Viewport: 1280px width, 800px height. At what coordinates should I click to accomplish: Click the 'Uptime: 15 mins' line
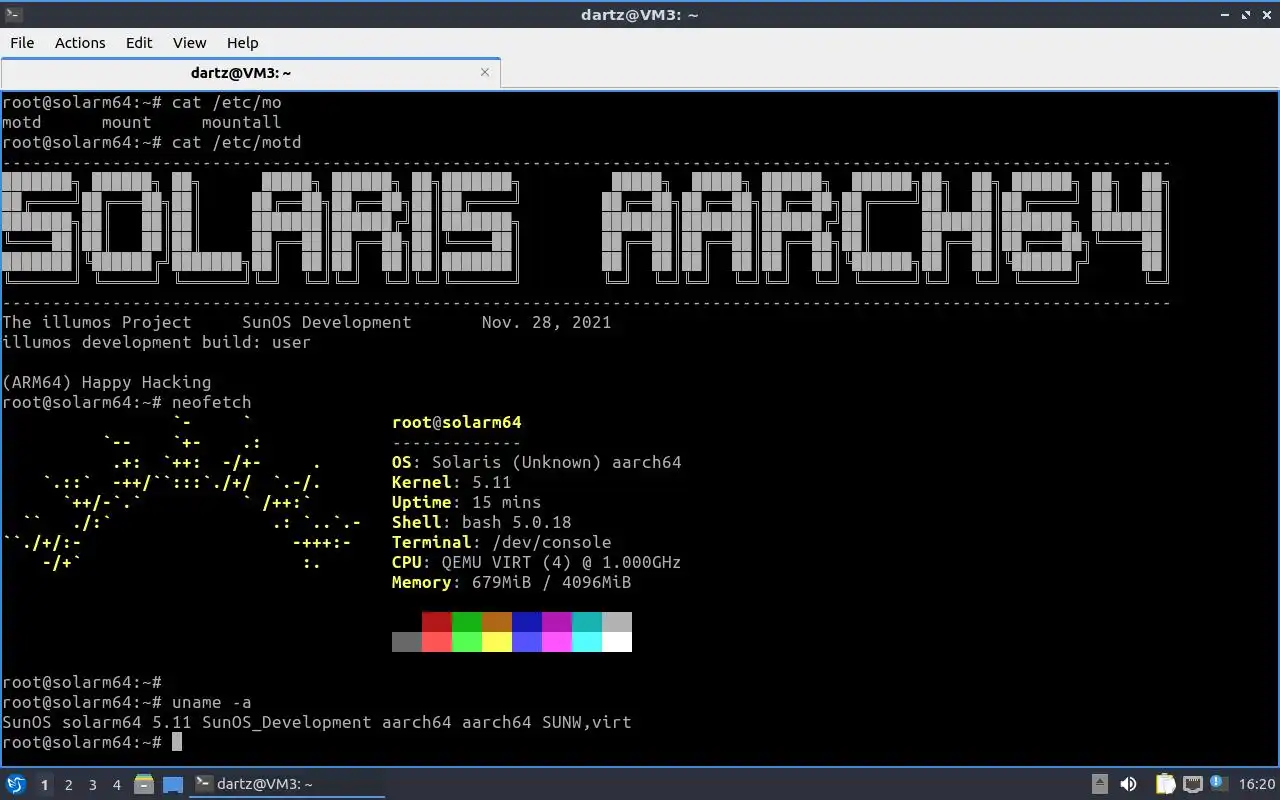click(467, 502)
